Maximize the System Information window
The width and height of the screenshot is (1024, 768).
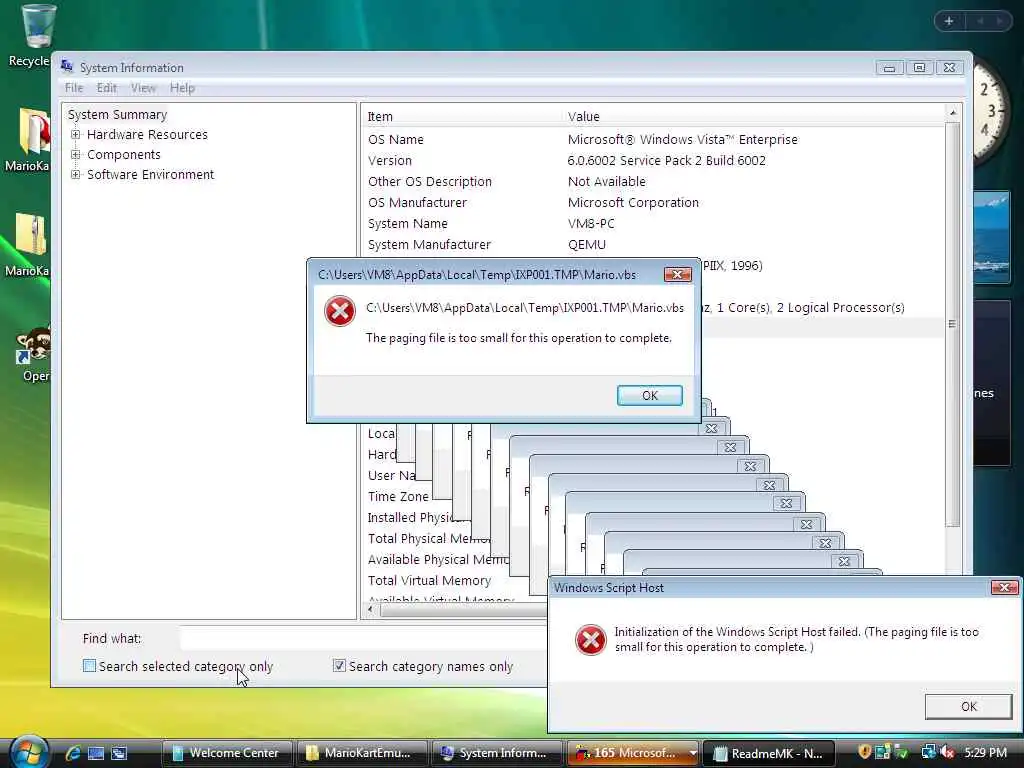point(919,67)
